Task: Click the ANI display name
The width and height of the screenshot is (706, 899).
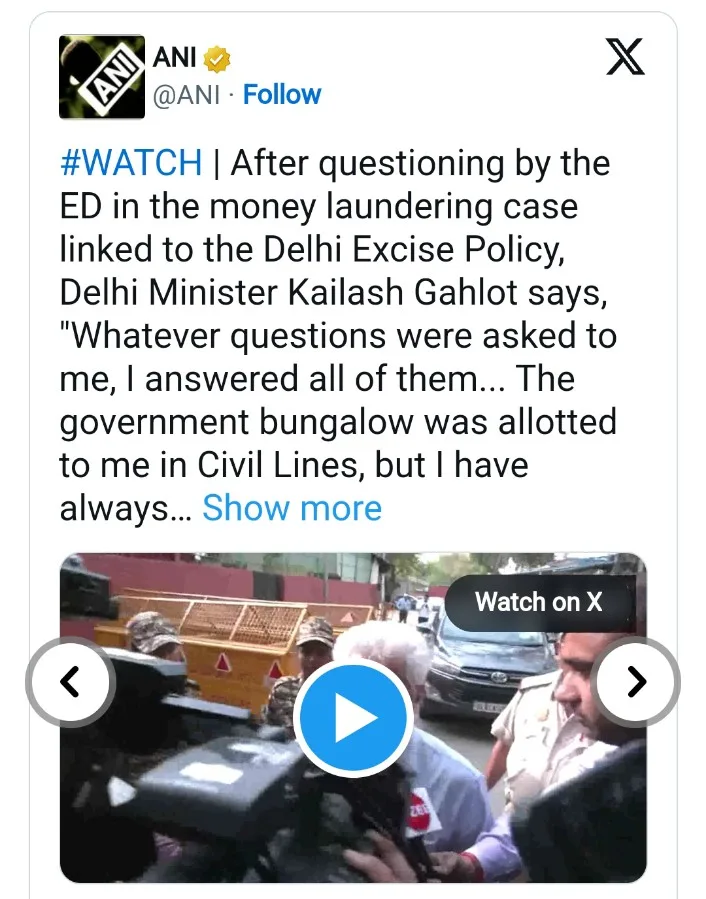Action: pyautogui.click(x=174, y=57)
